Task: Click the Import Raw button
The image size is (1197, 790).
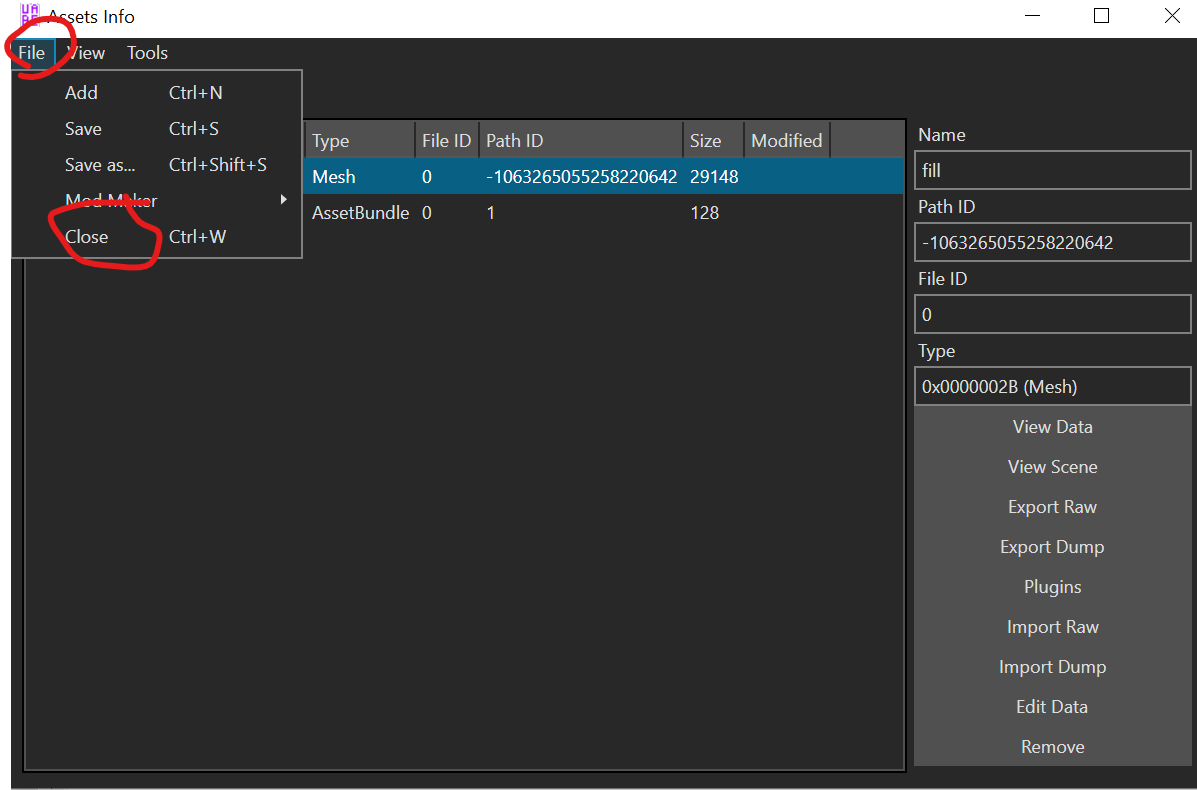Action: 1053,627
